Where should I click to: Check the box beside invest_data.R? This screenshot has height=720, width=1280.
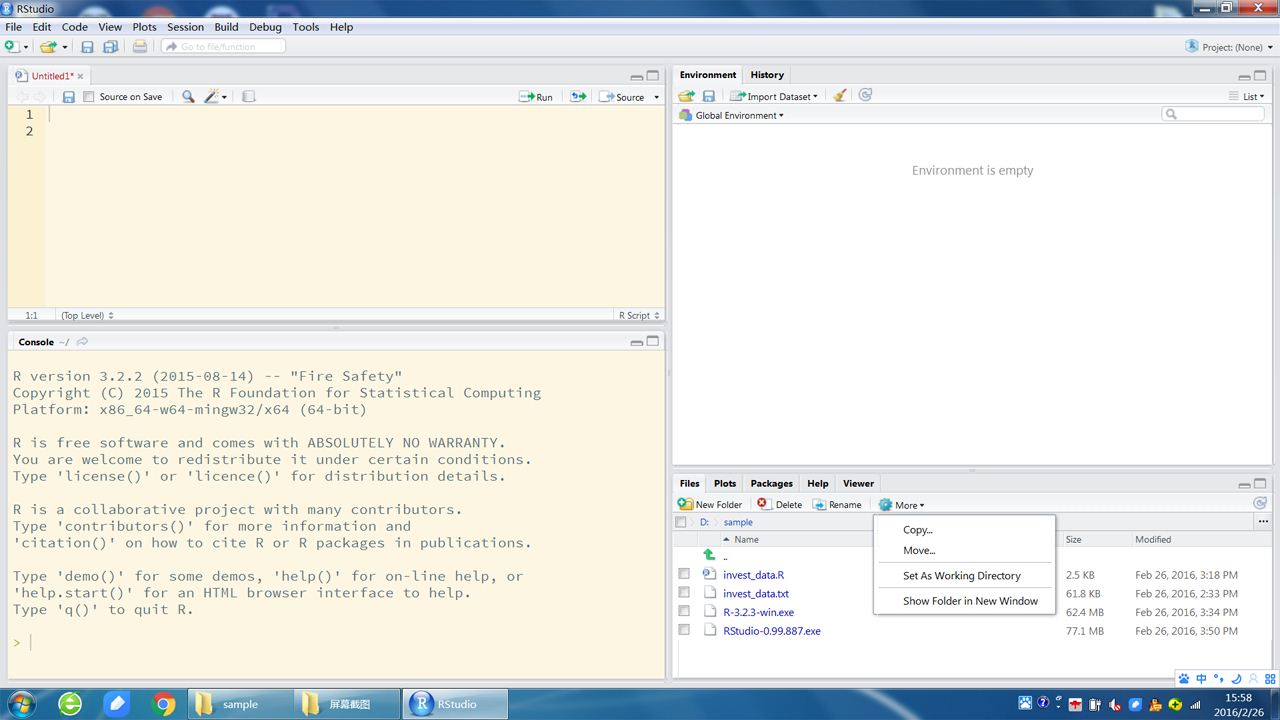click(684, 575)
